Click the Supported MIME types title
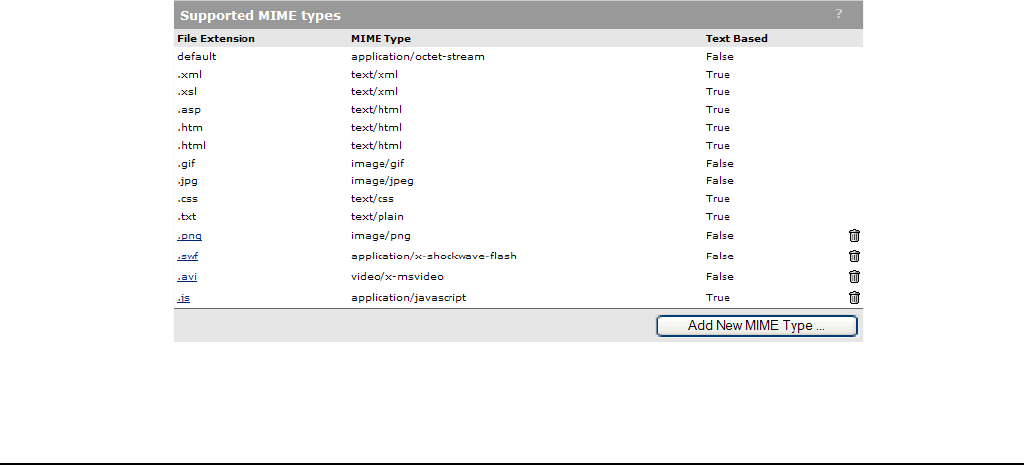 point(261,15)
